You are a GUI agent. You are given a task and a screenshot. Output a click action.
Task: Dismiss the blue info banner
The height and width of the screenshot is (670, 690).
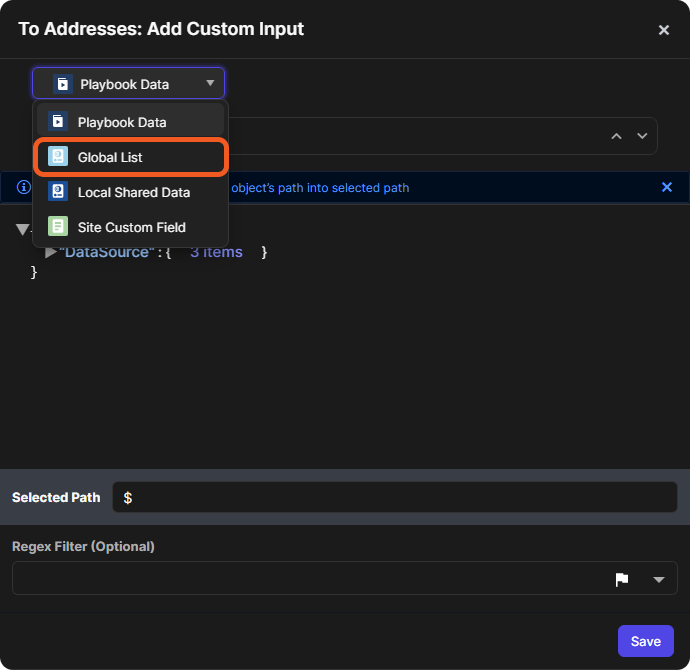click(x=667, y=187)
